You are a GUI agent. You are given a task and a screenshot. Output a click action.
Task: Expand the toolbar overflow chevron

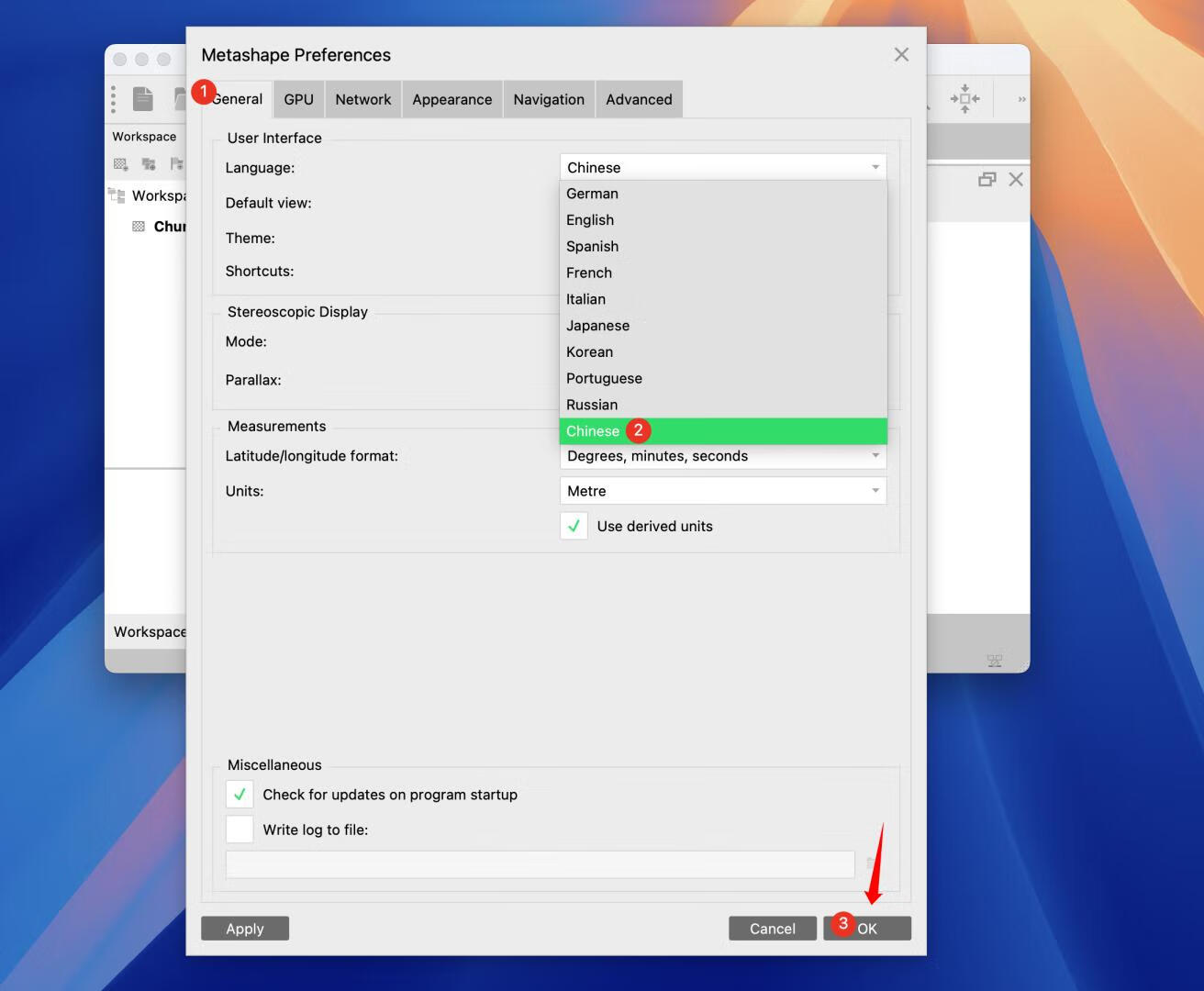point(1021,99)
